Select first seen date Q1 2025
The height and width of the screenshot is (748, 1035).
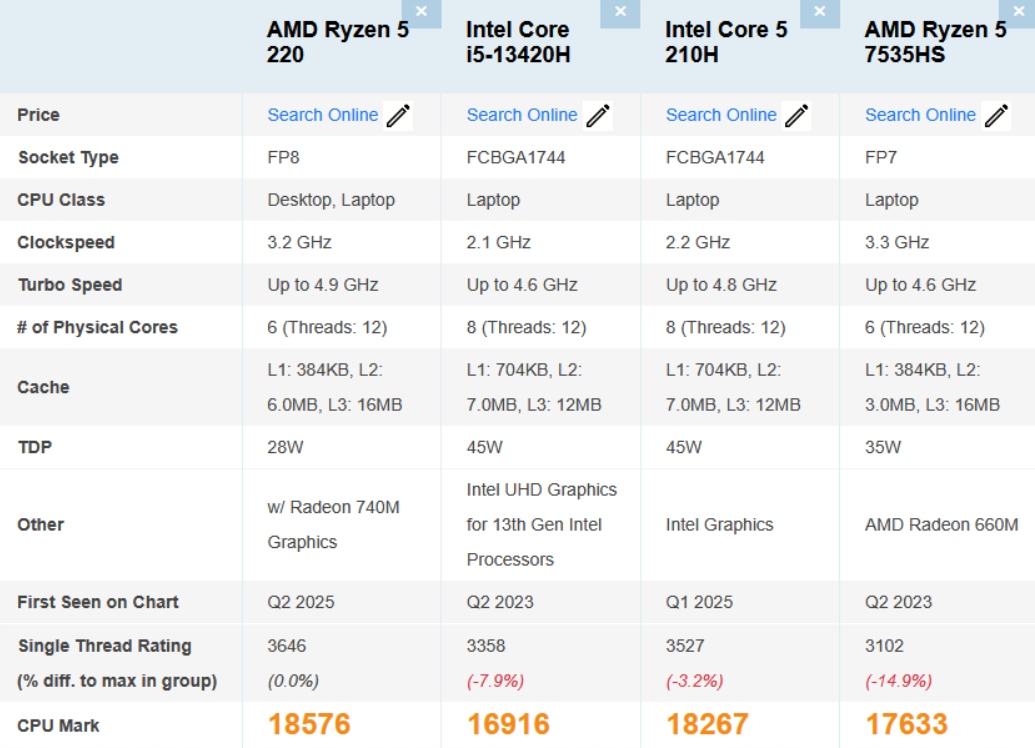(699, 602)
